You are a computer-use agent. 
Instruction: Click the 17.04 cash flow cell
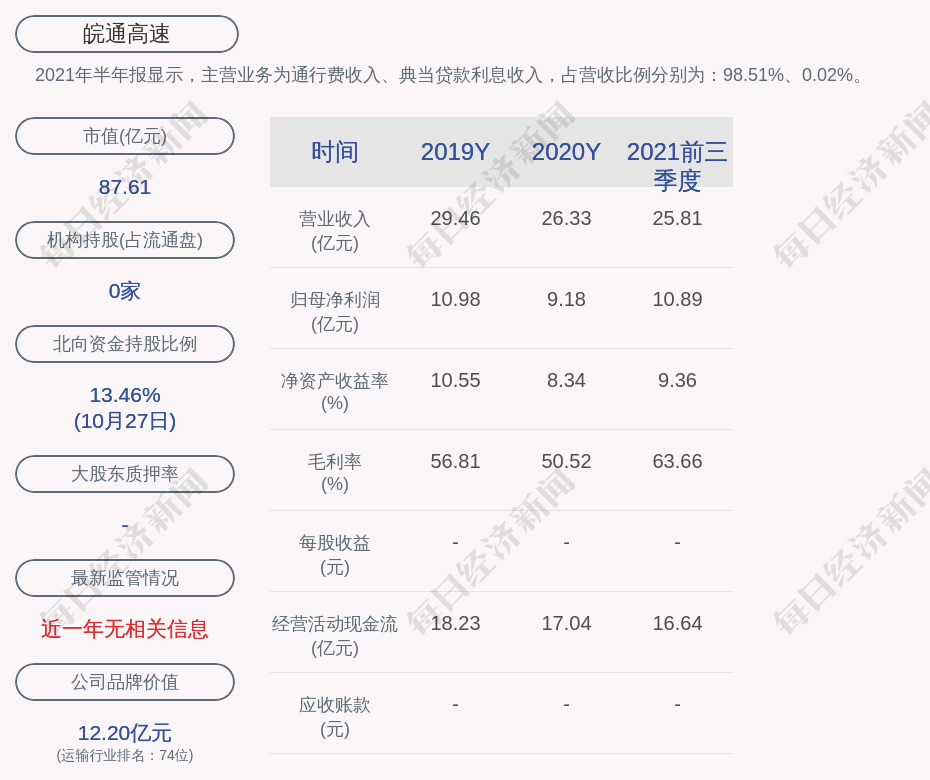(x=566, y=623)
